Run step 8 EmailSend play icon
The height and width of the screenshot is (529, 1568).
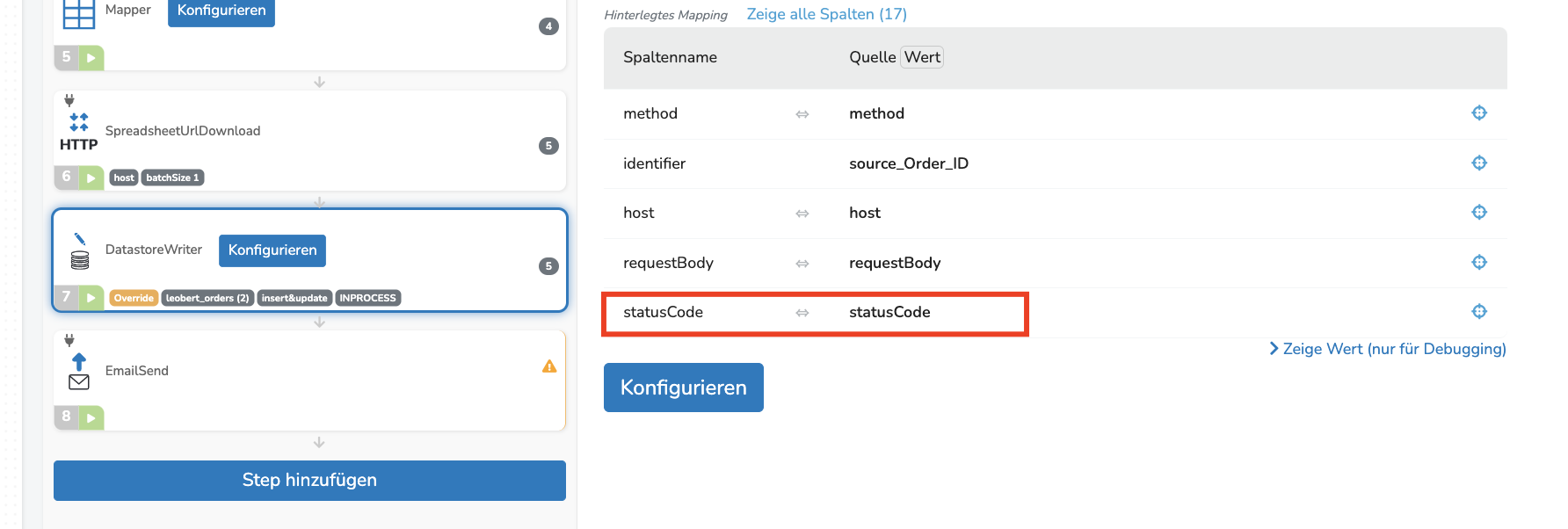91,417
